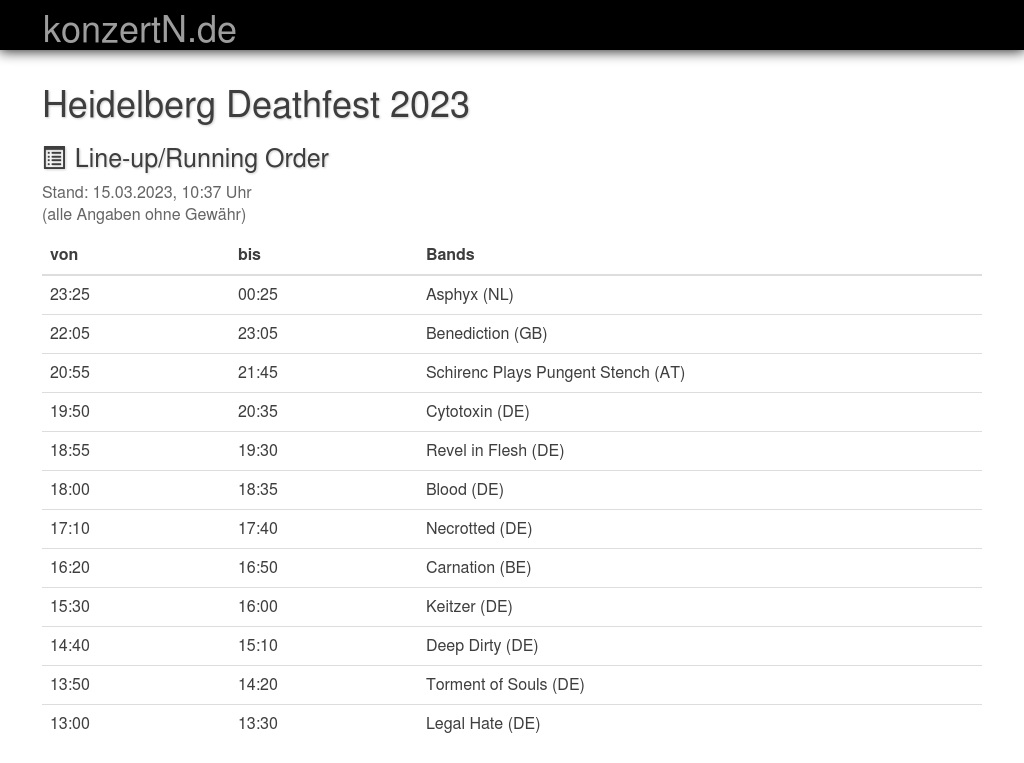Image resolution: width=1024 pixels, height=763 pixels.
Task: Click the 'Bands' column header
Action: click(450, 254)
